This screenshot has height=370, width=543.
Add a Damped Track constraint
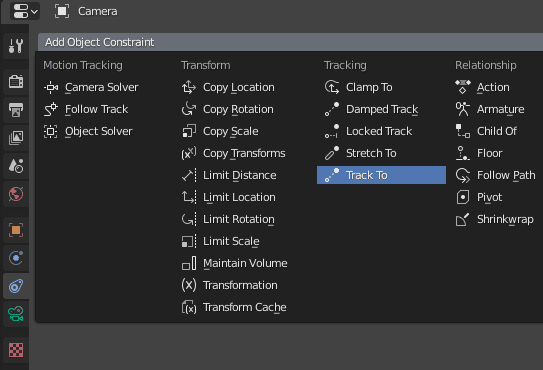coord(372,109)
